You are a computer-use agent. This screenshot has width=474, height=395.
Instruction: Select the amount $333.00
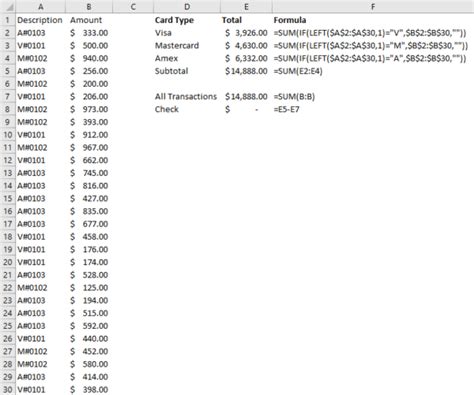[89, 33]
